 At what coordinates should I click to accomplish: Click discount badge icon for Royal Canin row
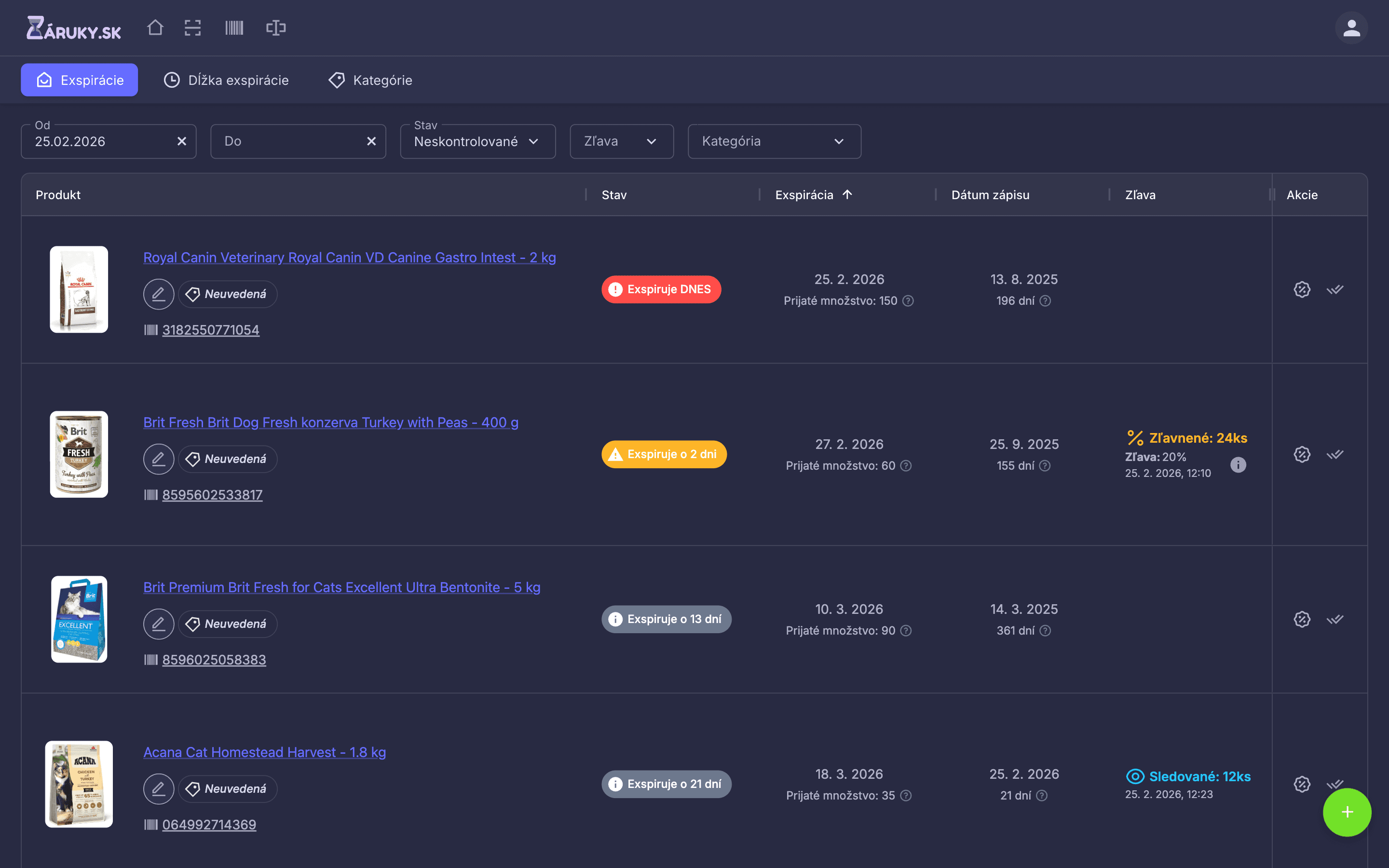(x=1302, y=289)
